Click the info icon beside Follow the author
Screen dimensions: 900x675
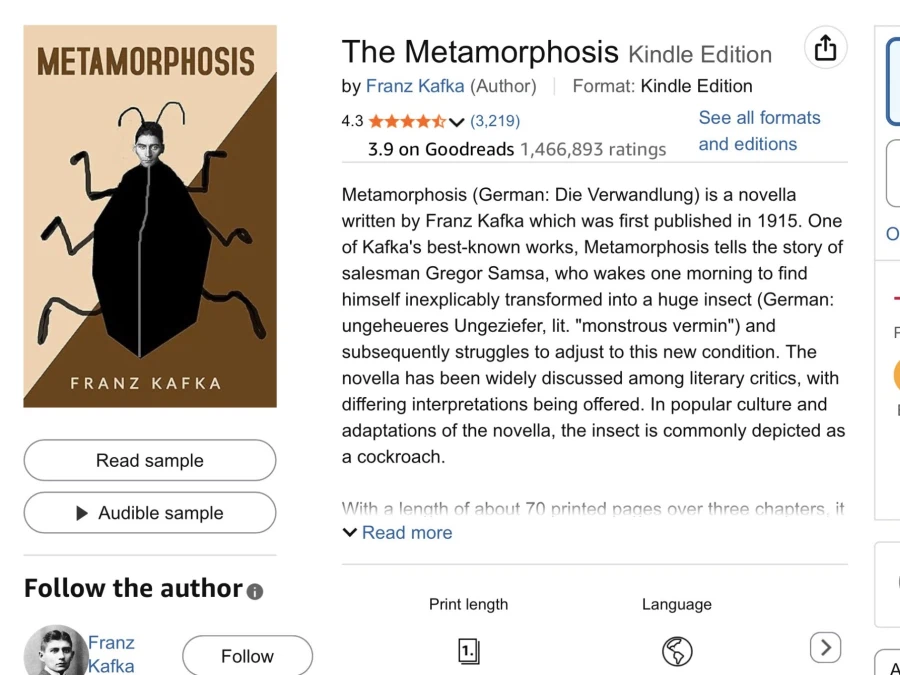click(255, 591)
